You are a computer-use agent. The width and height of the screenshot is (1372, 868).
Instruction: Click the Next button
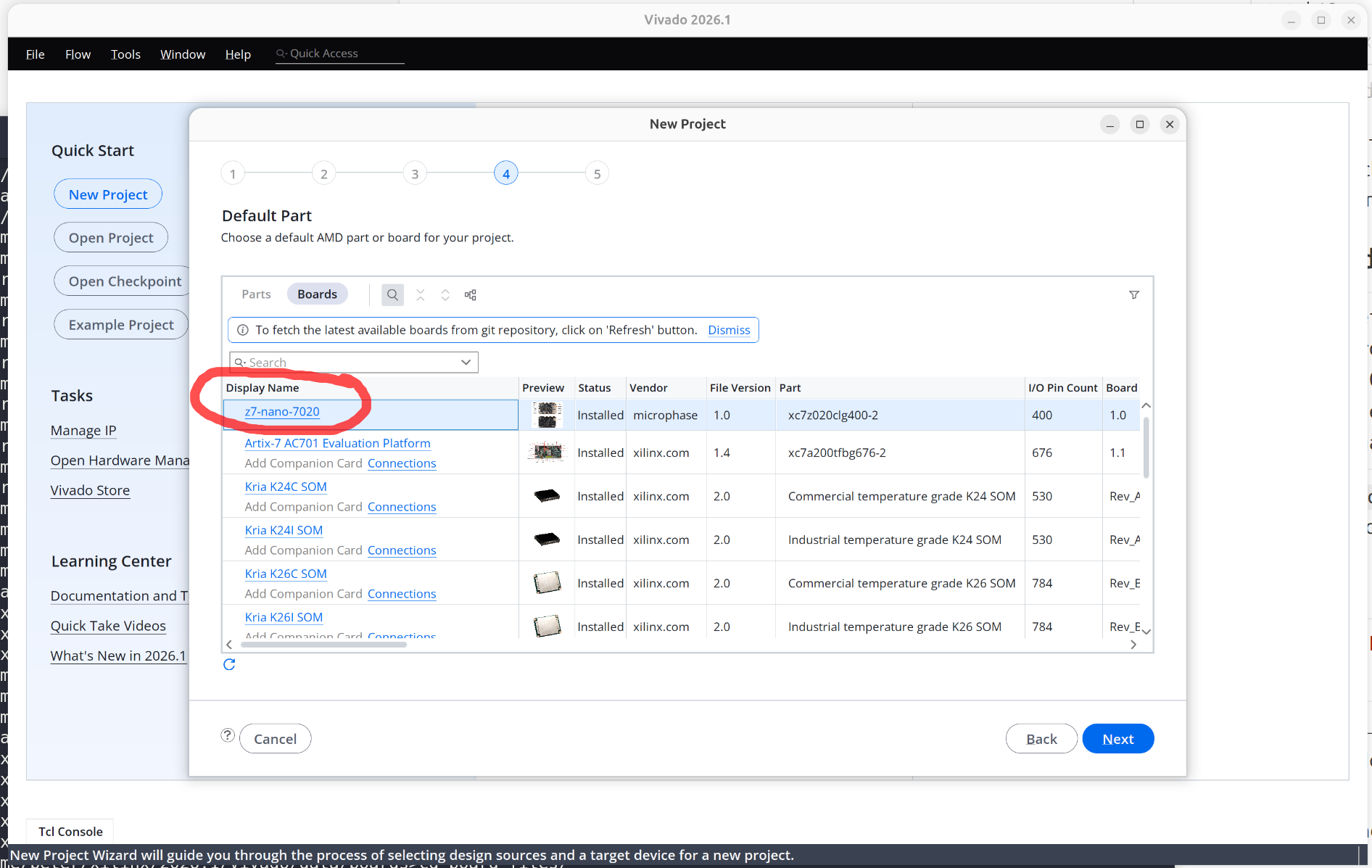pyautogui.click(x=1118, y=739)
